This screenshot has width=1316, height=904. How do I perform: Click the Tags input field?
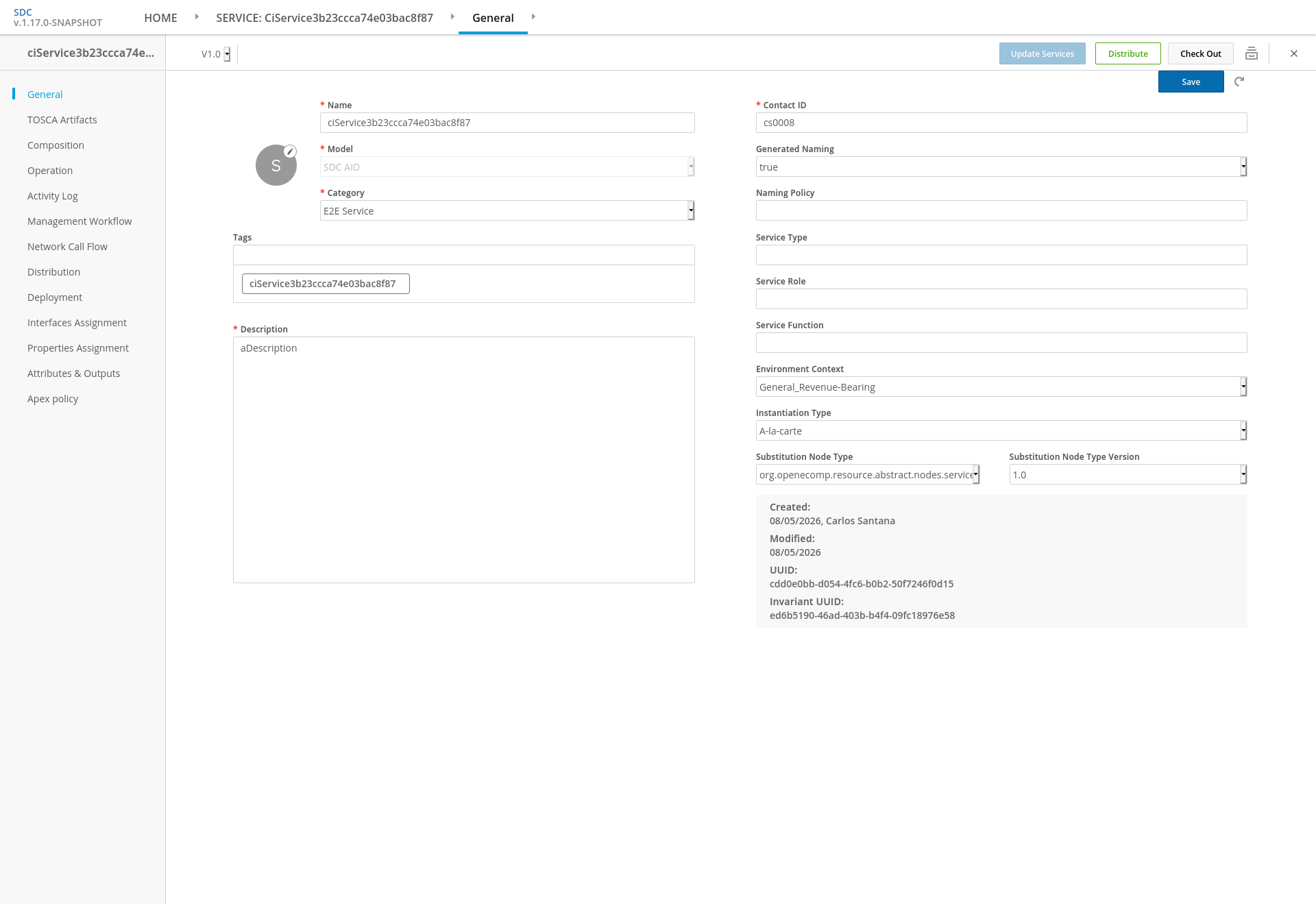click(x=464, y=255)
